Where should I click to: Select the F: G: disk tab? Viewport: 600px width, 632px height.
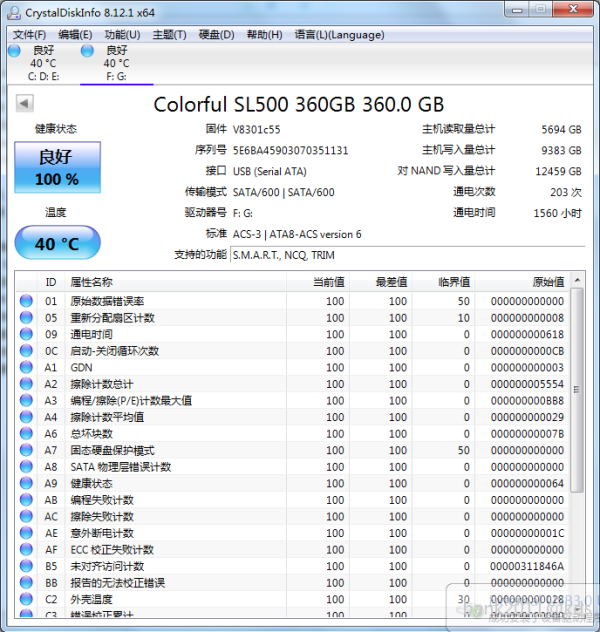coord(117,63)
